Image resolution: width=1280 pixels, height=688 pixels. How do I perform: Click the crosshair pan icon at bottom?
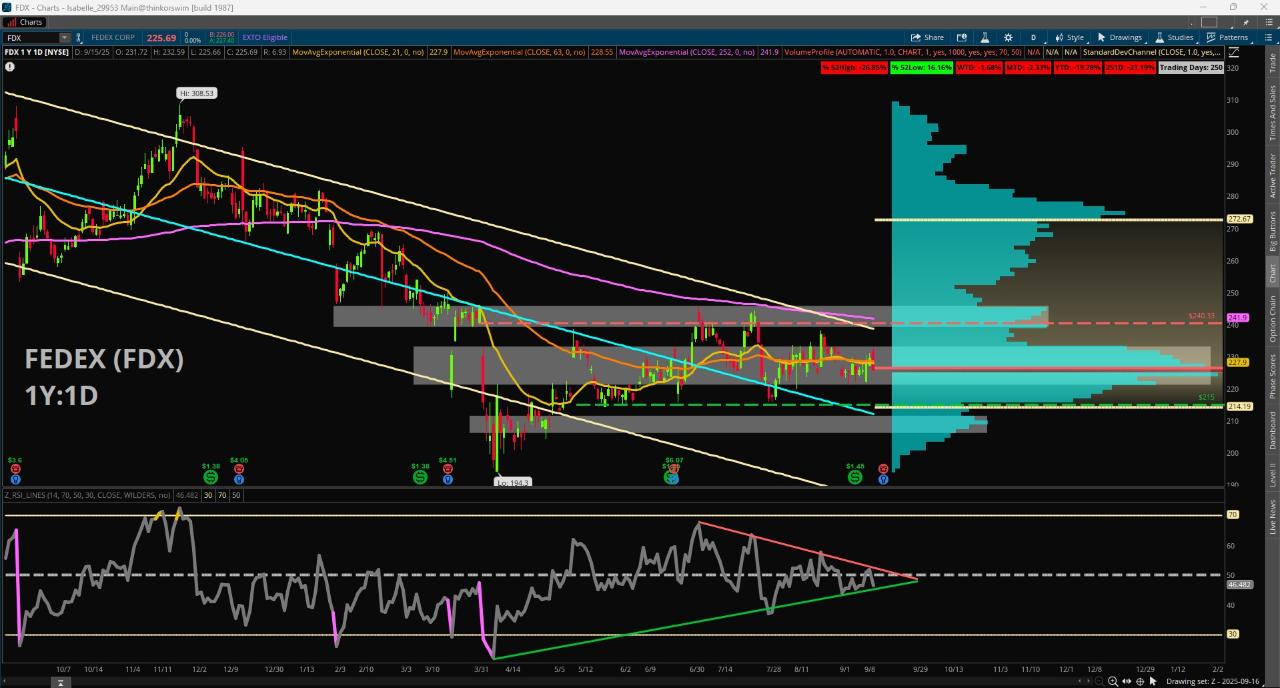(1139, 681)
